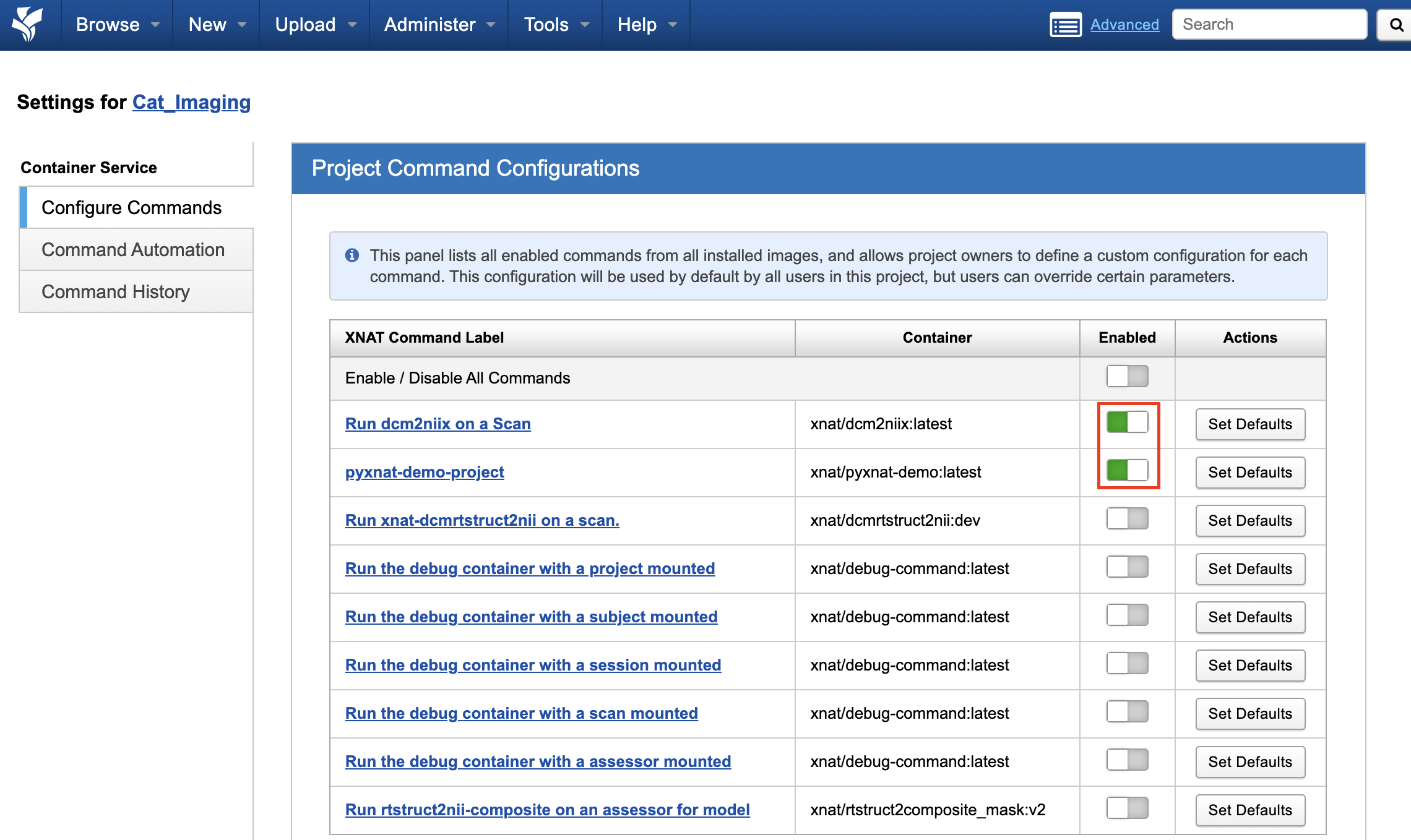Enable debug container with a subject mounted
This screenshot has height=840, width=1411.
(x=1127, y=615)
